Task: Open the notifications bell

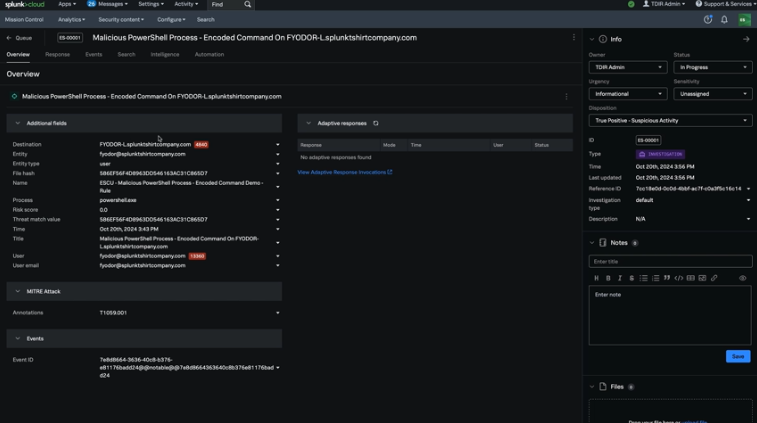Action: pos(724,20)
